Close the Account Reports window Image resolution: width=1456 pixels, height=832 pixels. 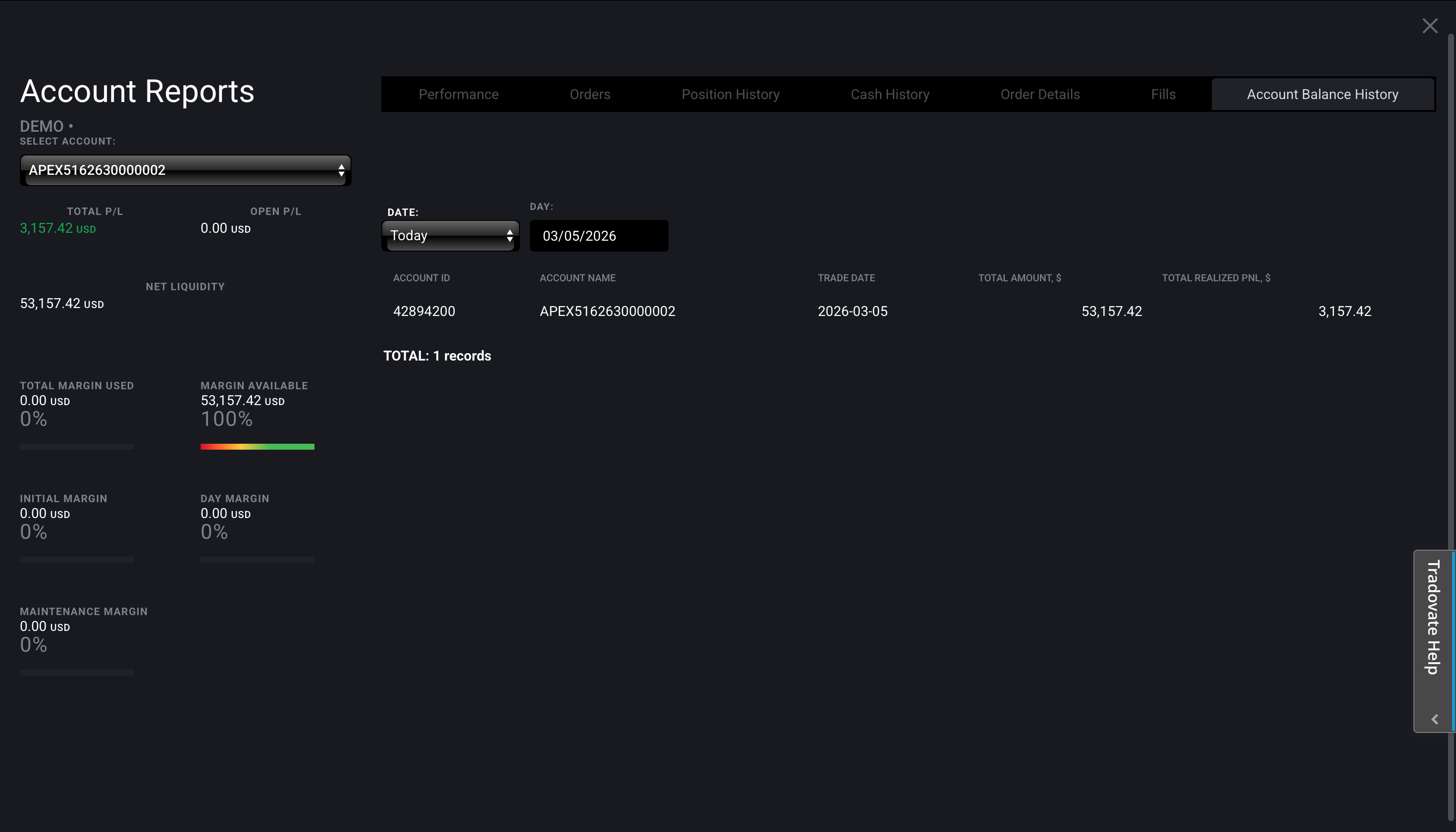1430,26
